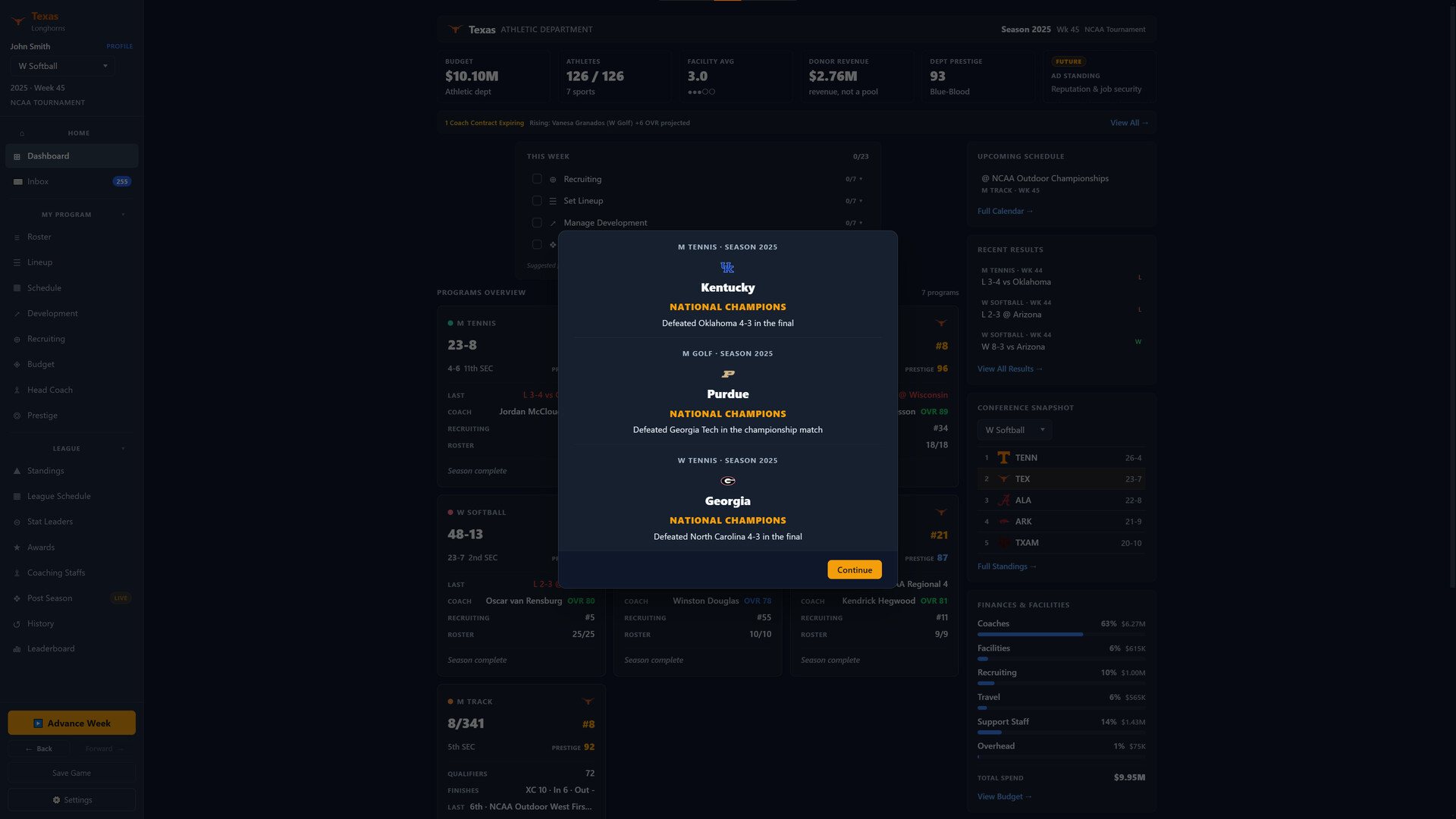Viewport: 1456px width, 819px height.
Task: Open the Conference Snapshot W Softball dropdown
Action: pos(1015,430)
